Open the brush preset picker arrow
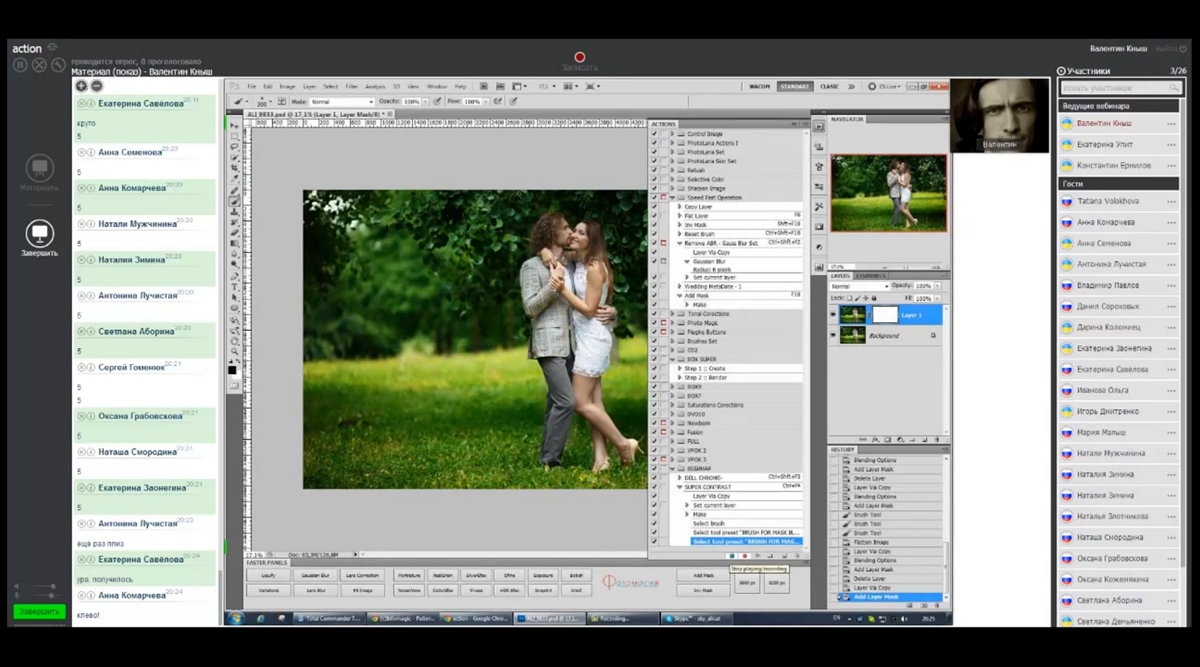1200x667 pixels. coord(270,102)
